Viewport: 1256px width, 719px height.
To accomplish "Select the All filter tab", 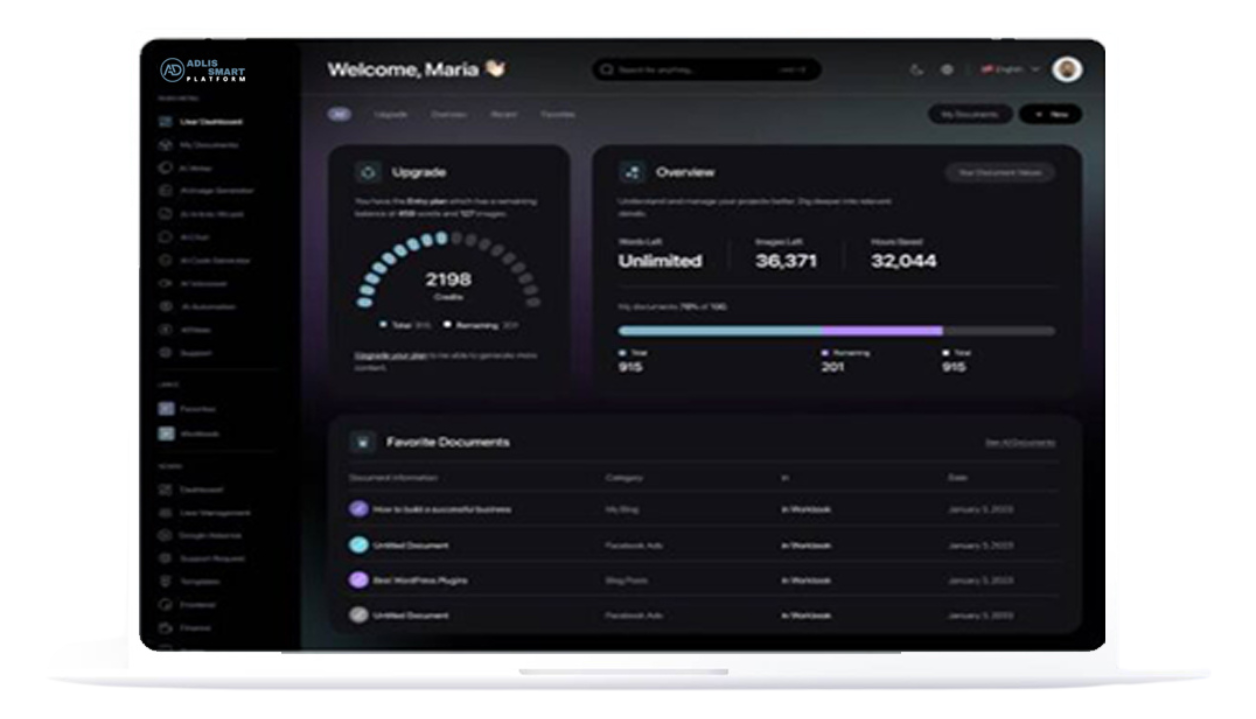I will pyautogui.click(x=339, y=114).
